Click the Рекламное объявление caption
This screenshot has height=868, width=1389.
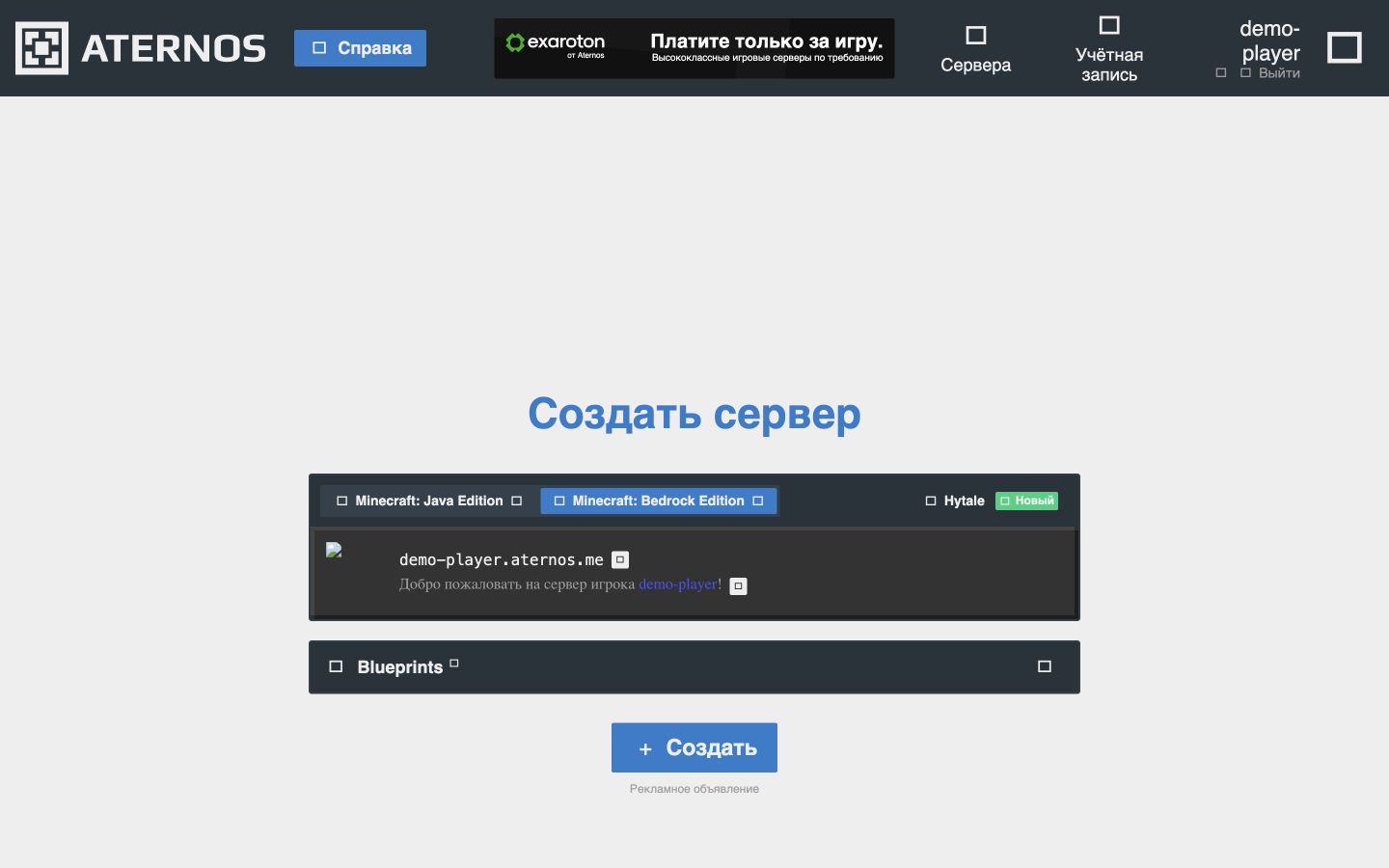(x=694, y=789)
